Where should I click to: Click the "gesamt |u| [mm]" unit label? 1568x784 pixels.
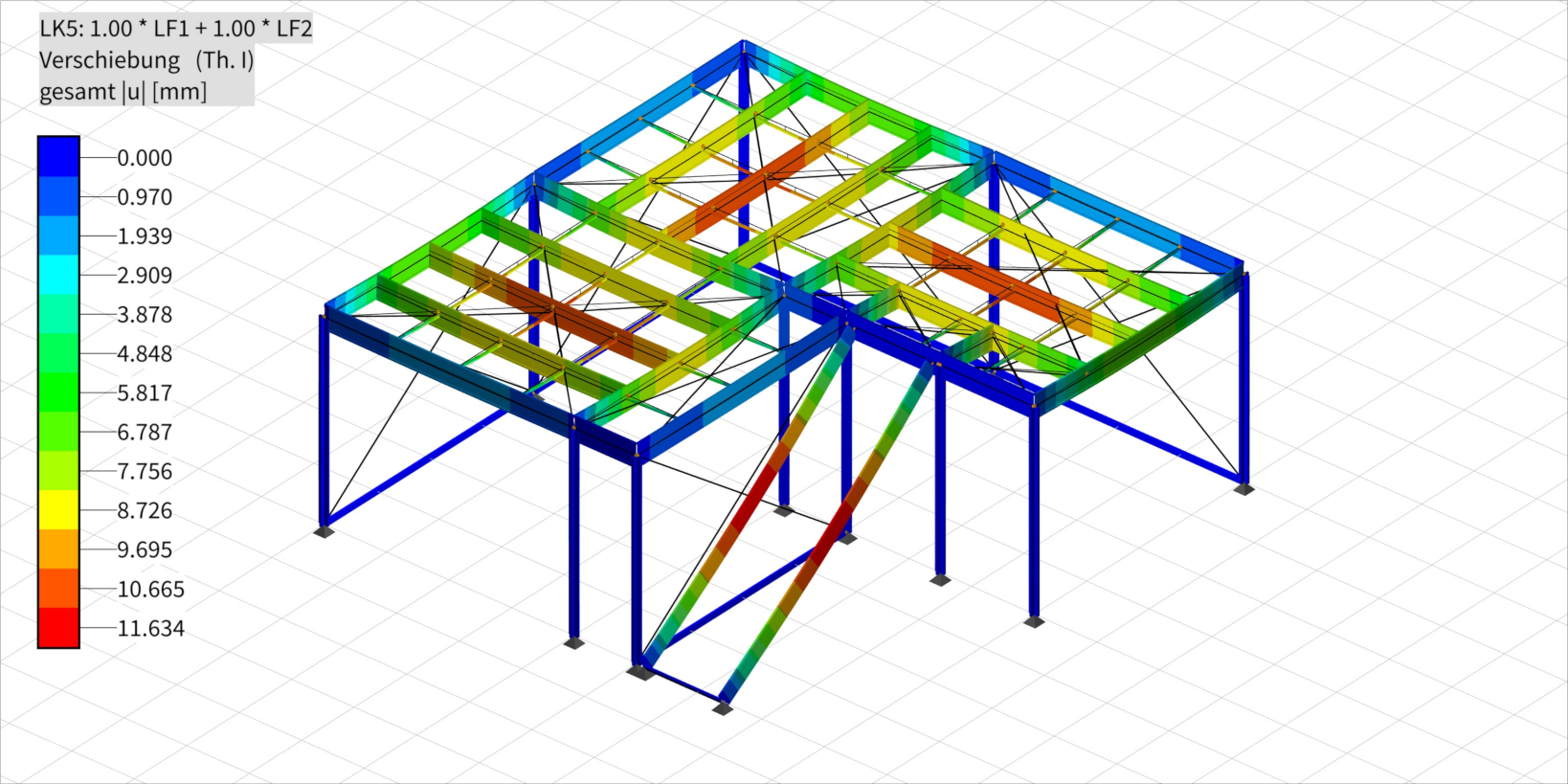123,92
